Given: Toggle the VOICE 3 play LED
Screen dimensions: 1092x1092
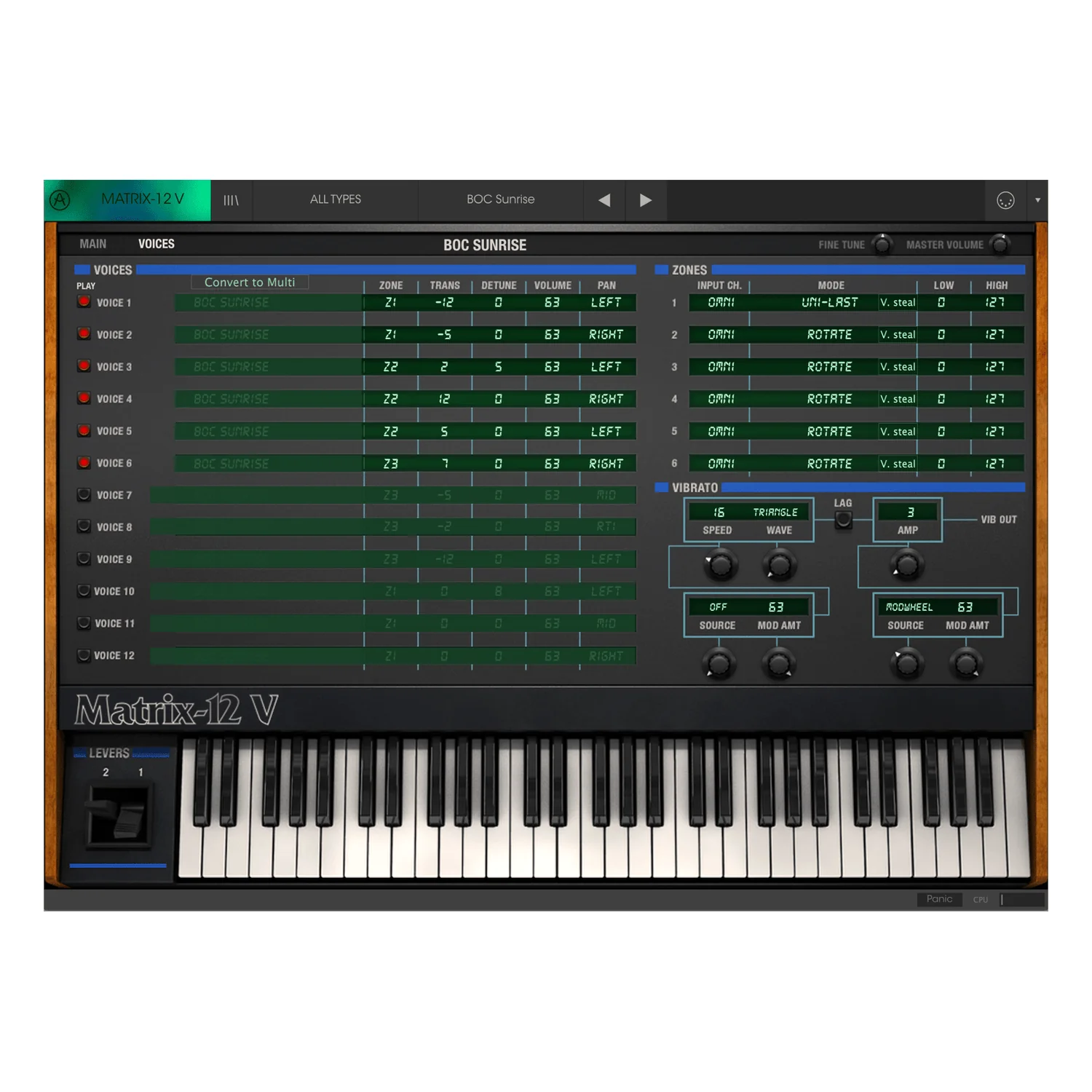Looking at the screenshot, I should pos(84,365).
